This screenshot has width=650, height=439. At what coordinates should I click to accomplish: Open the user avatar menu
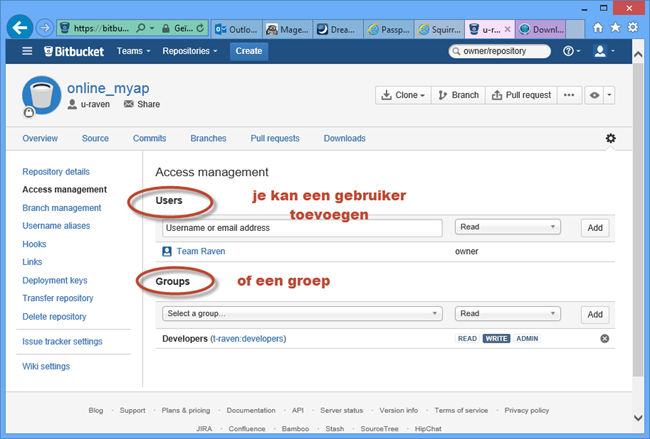[604, 51]
